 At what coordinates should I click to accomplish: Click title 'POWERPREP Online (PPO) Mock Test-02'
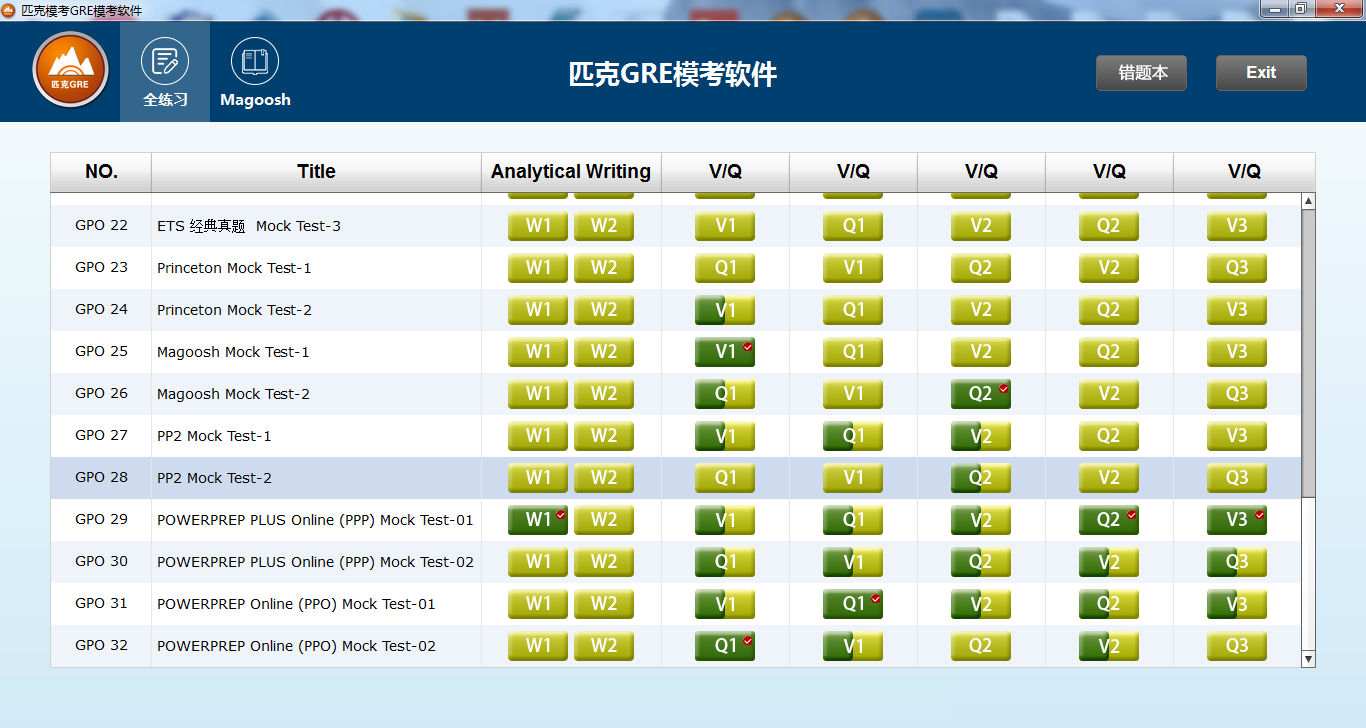tap(296, 646)
